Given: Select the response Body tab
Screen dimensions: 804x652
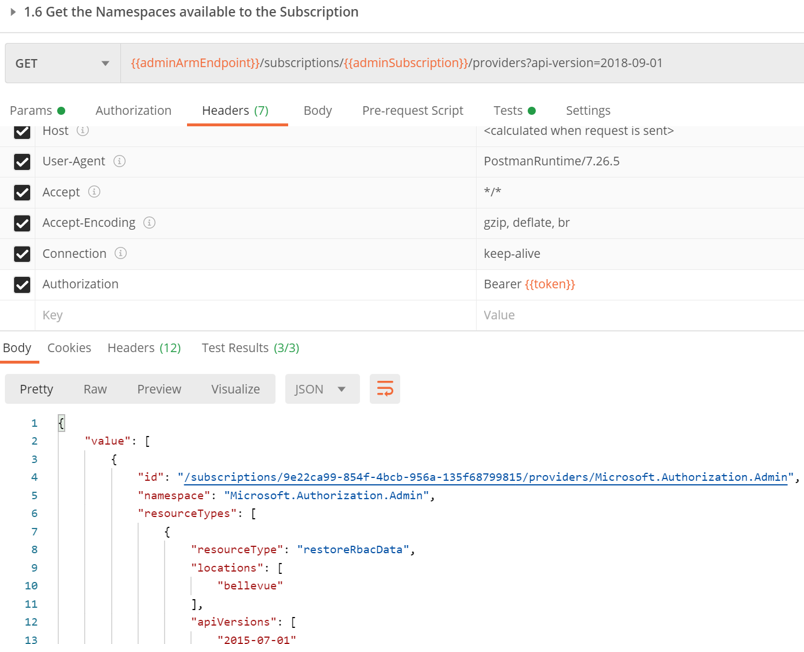Looking at the screenshot, I should click(17, 348).
